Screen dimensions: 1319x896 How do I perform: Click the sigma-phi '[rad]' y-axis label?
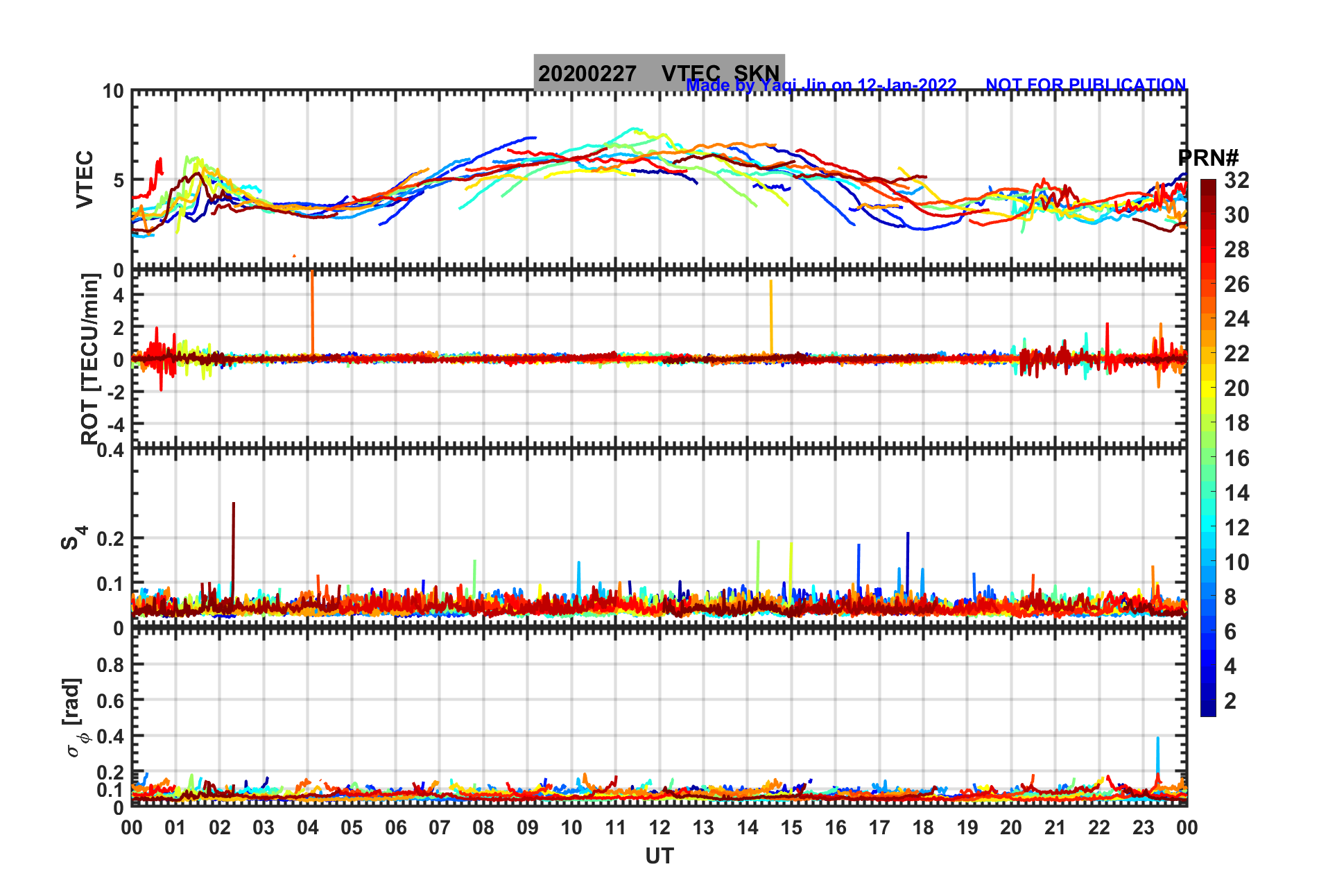click(x=74, y=717)
